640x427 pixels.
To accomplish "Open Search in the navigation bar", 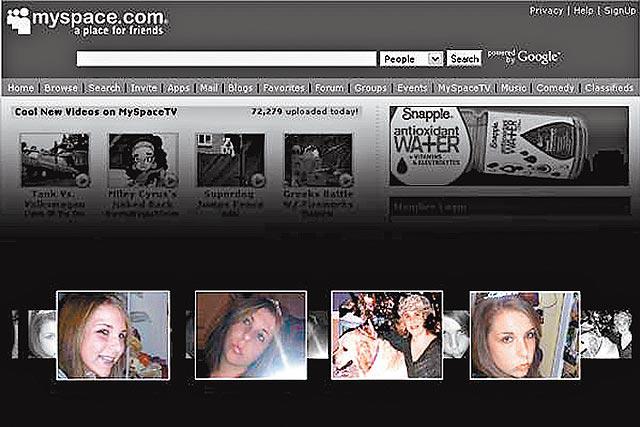I will pyautogui.click(x=104, y=88).
